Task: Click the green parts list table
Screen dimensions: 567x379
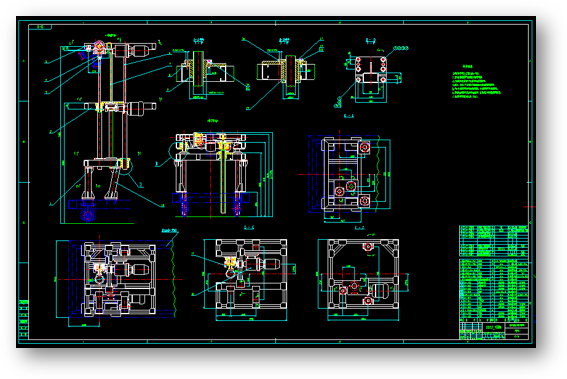Action: [494, 273]
